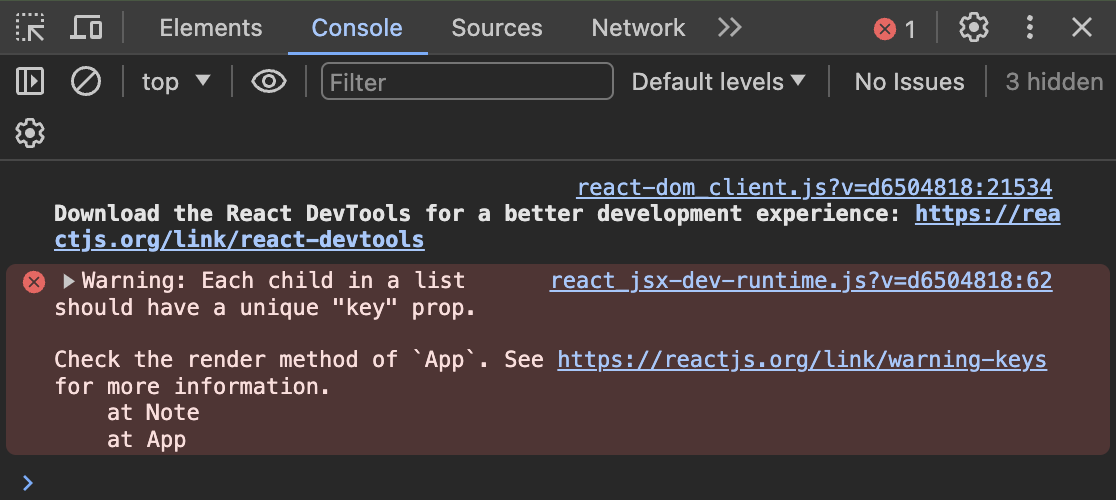The image size is (1116, 500).
Task: Open the top JavaScript context dropdown
Action: coord(176,81)
